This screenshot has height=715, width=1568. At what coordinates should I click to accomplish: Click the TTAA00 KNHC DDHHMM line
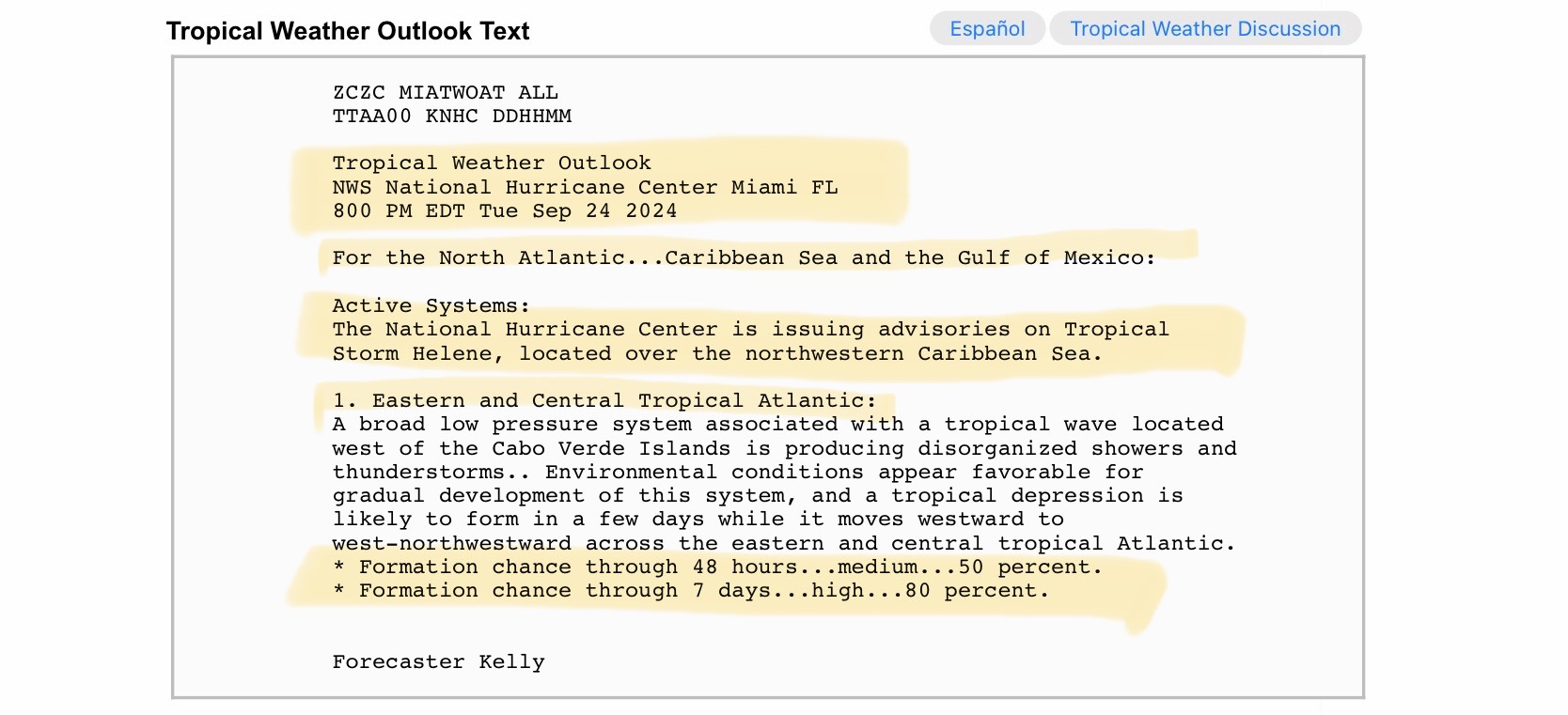(452, 116)
